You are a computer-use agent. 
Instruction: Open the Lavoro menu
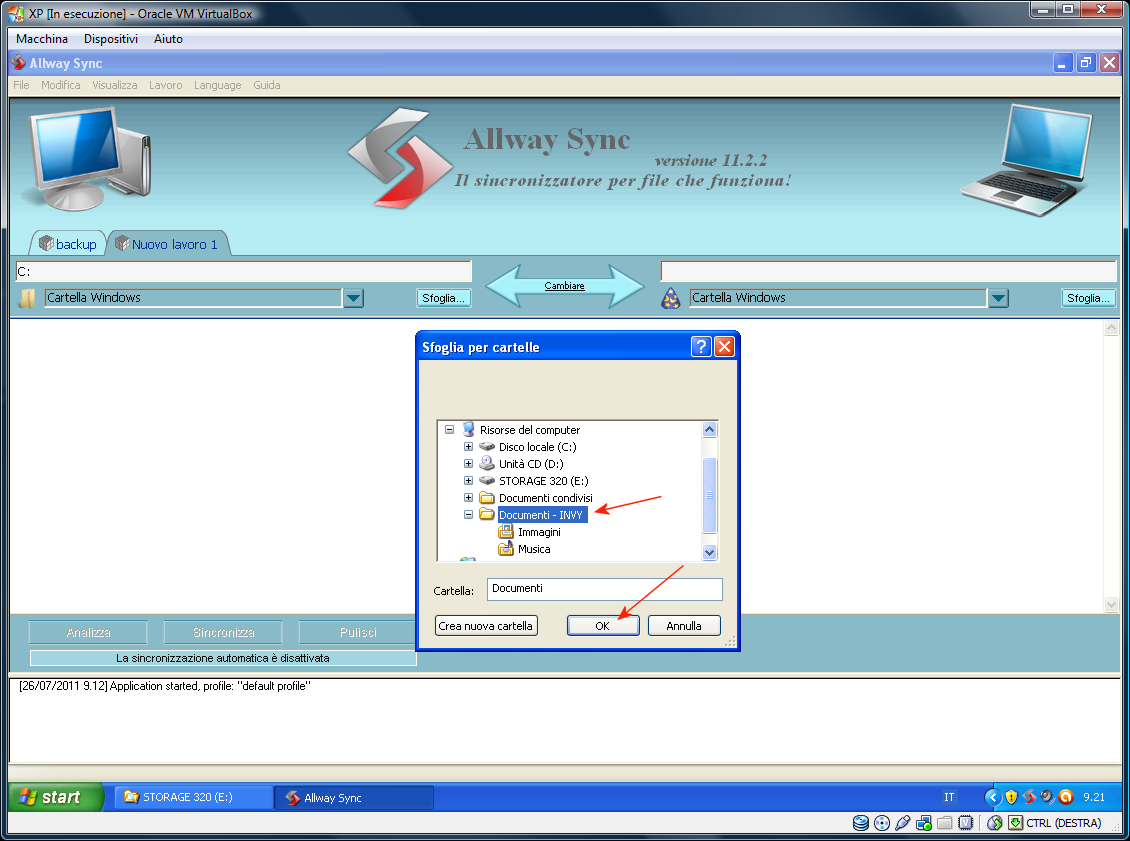point(166,85)
